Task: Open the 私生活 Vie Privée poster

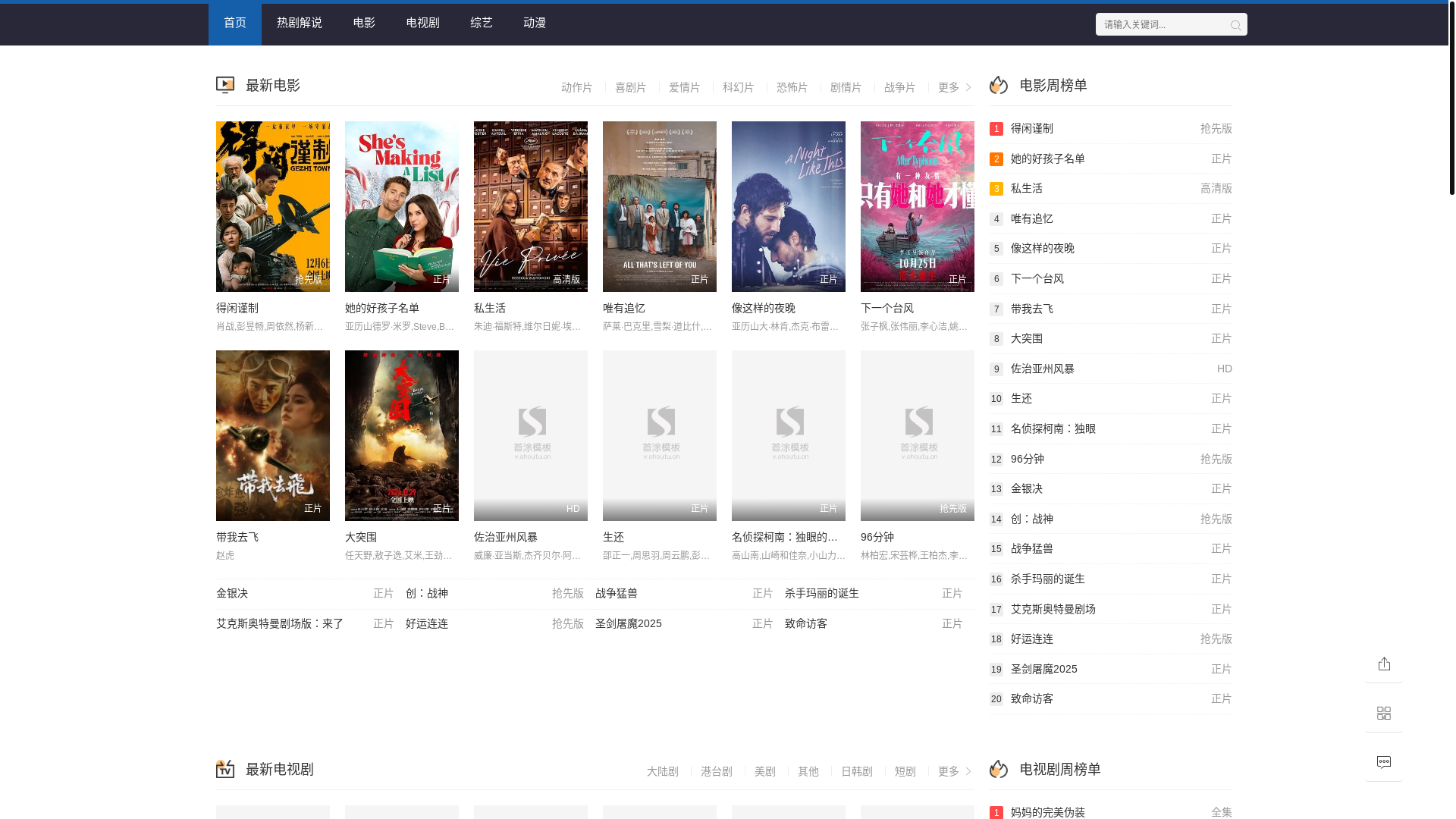Action: pyautogui.click(x=531, y=206)
